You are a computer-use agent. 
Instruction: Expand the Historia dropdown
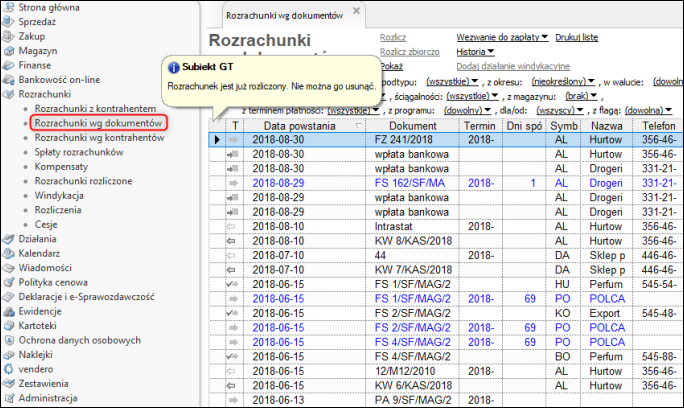(x=476, y=51)
